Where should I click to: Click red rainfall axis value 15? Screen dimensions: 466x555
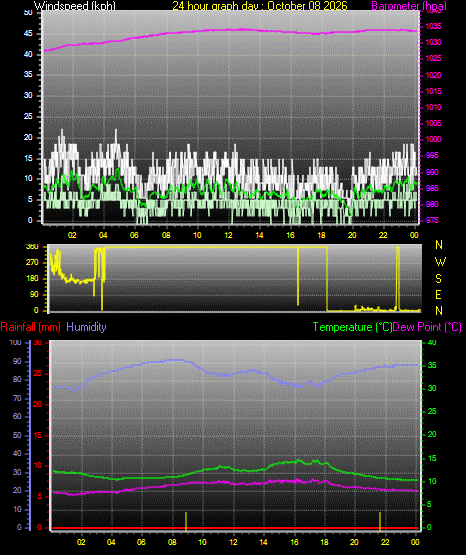[38, 435]
